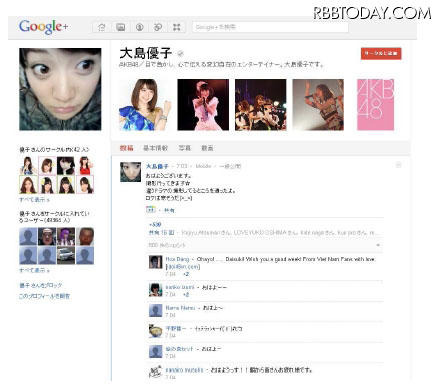Open the pink dress stage photo thumbnail
This screenshot has width=437, height=390.
tap(203, 105)
